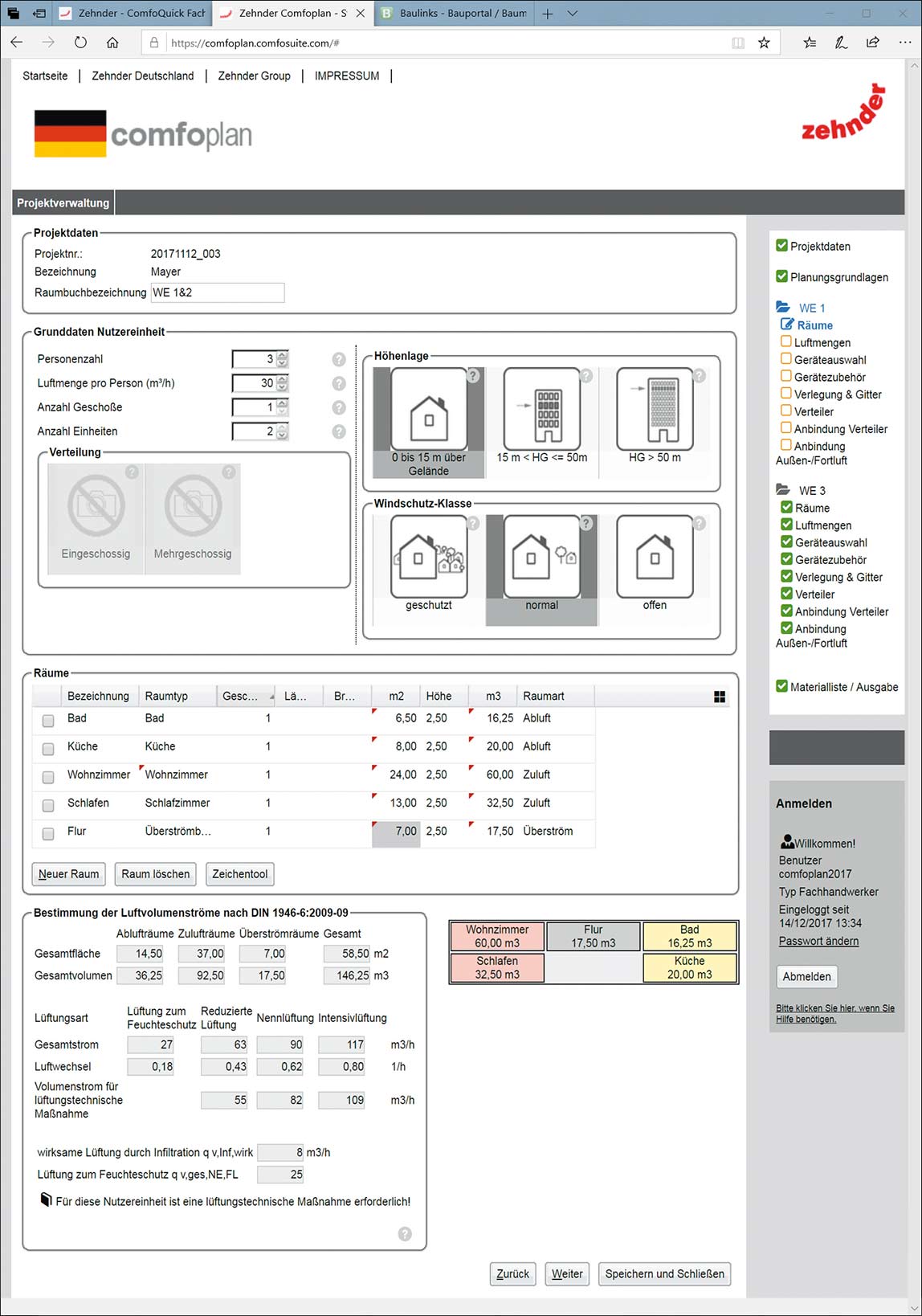This screenshot has height=1316, width=922.
Task: Select the 'offen' wind protection class icon
Action: 655,558
